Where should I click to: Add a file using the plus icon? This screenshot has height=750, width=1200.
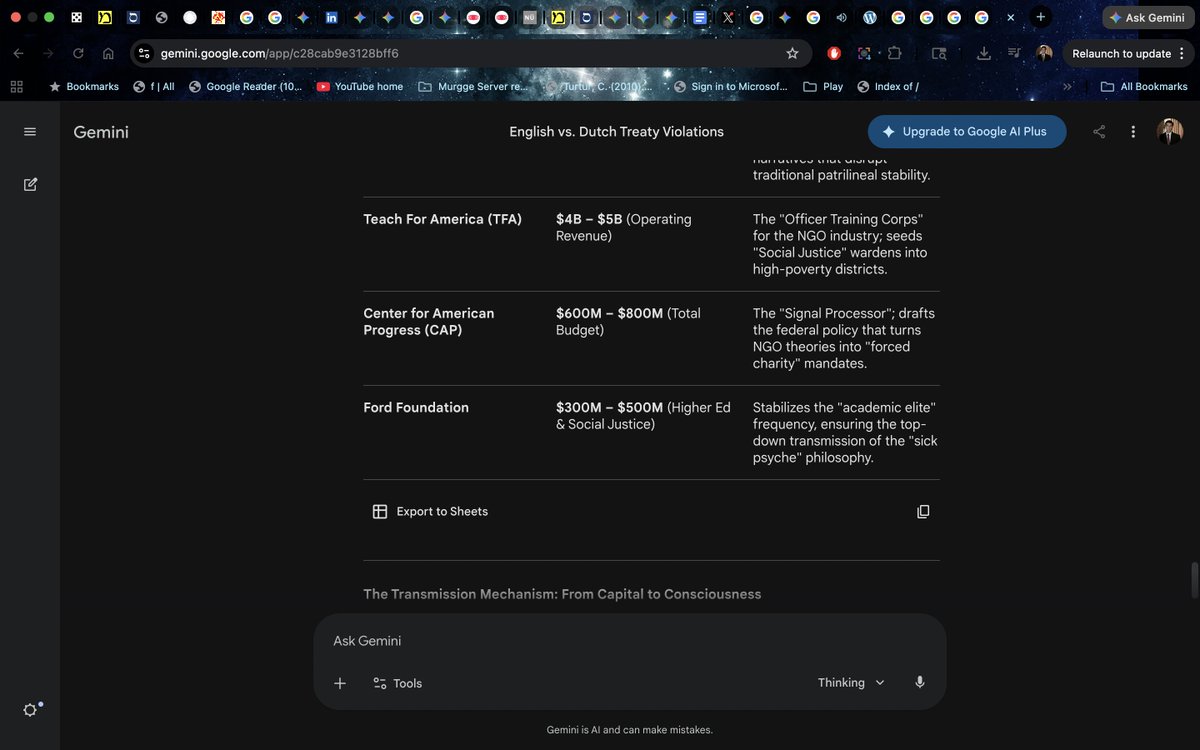(340, 683)
